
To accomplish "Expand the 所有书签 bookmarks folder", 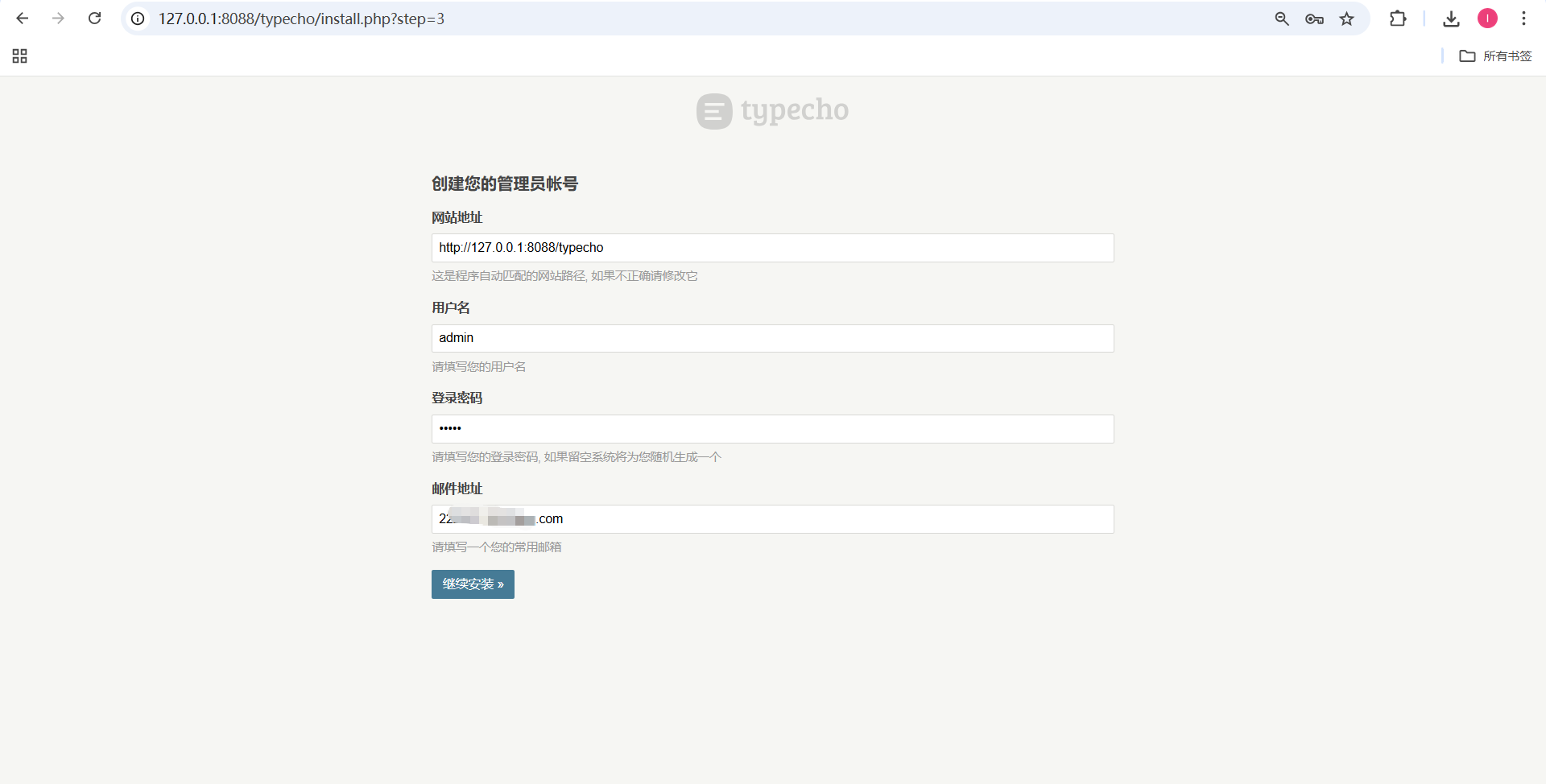I will (x=1495, y=56).
